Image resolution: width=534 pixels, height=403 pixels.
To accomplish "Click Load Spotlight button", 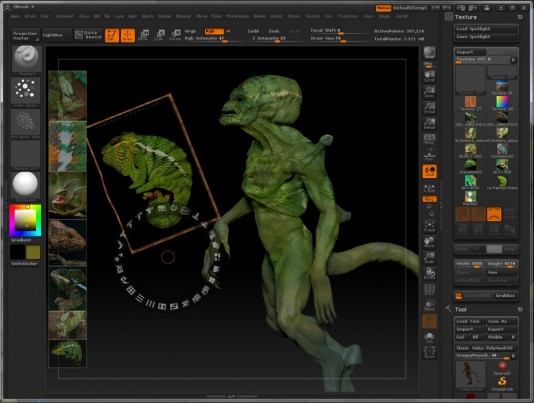I will [486, 29].
